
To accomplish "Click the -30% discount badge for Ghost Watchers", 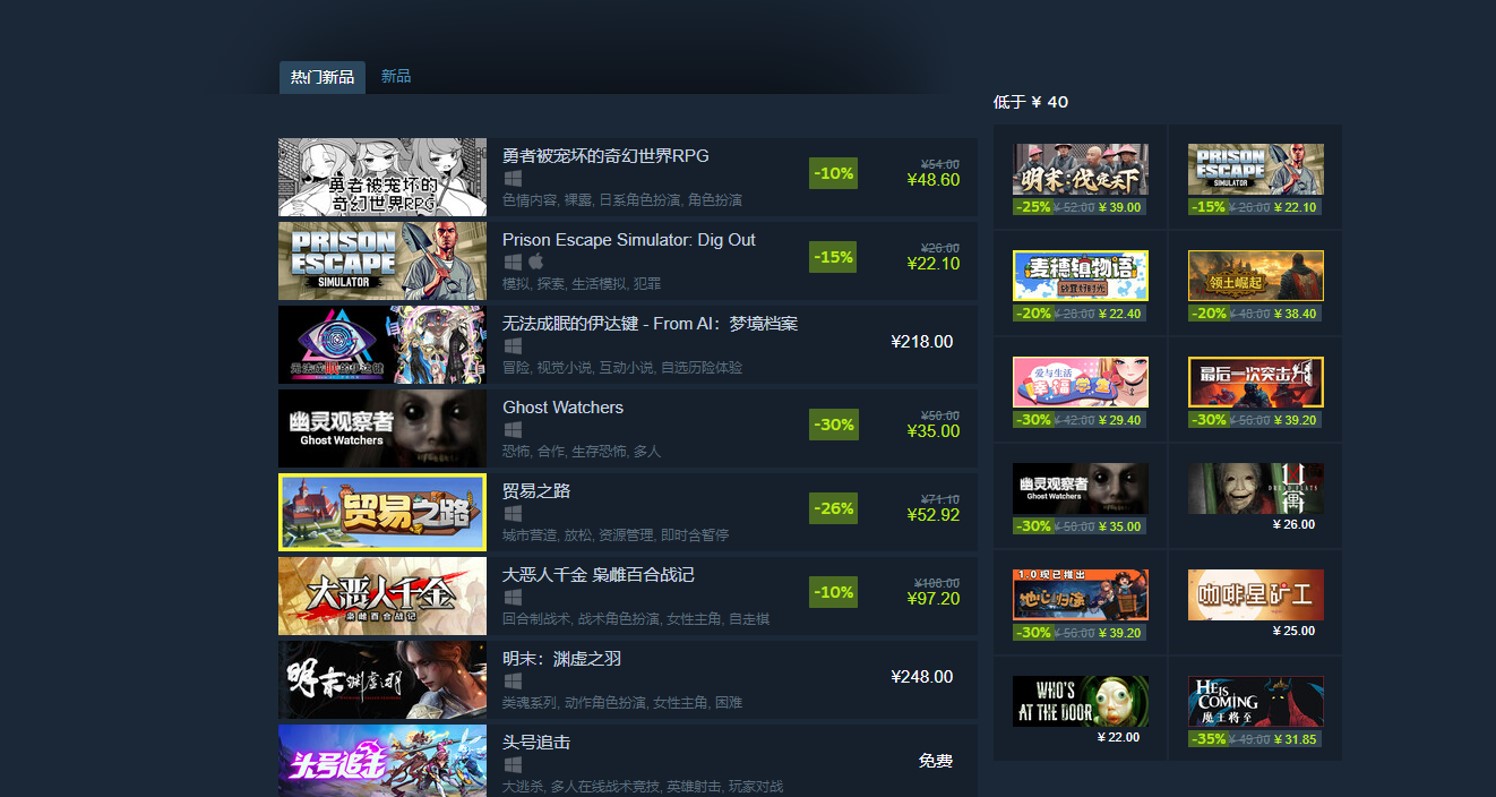I will click(x=833, y=425).
